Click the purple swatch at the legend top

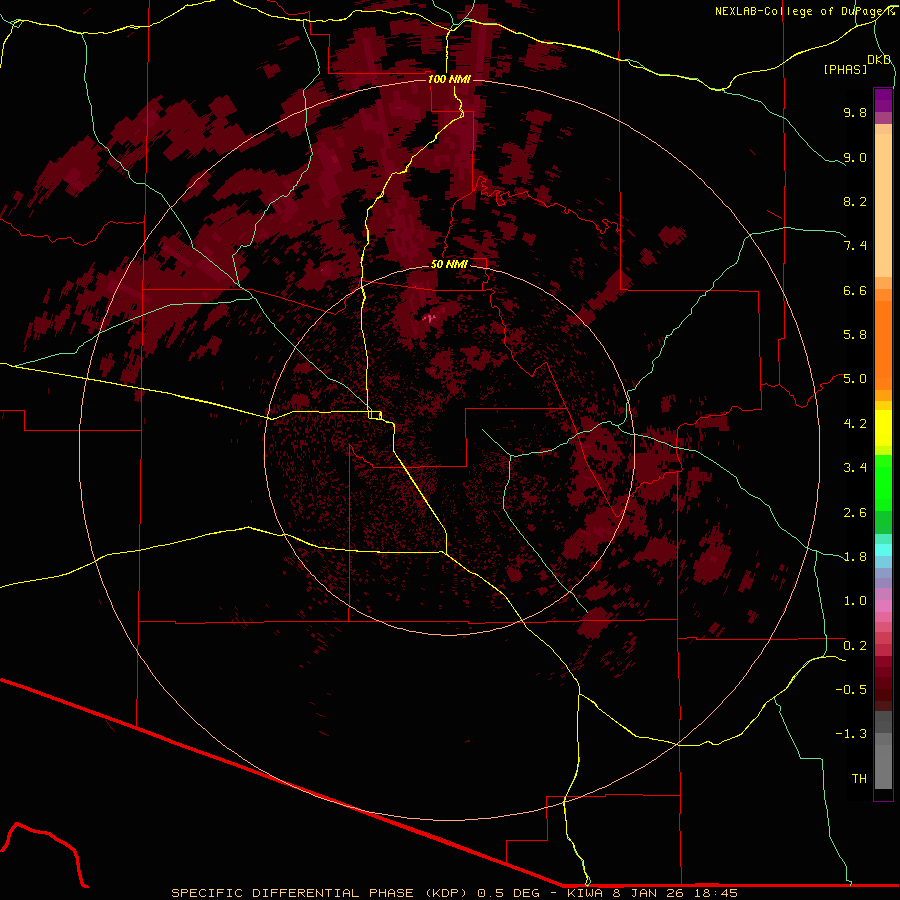pos(883,100)
